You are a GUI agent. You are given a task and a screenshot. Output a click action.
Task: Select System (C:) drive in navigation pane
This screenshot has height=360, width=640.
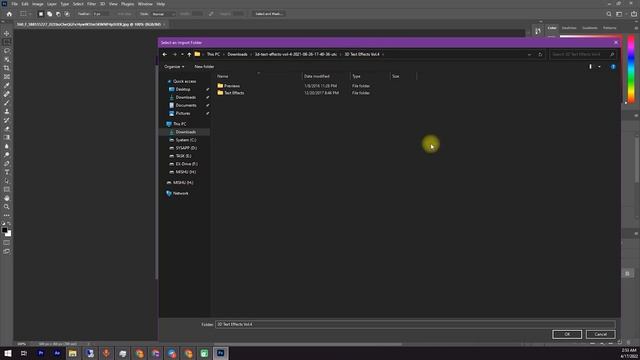tap(186, 140)
